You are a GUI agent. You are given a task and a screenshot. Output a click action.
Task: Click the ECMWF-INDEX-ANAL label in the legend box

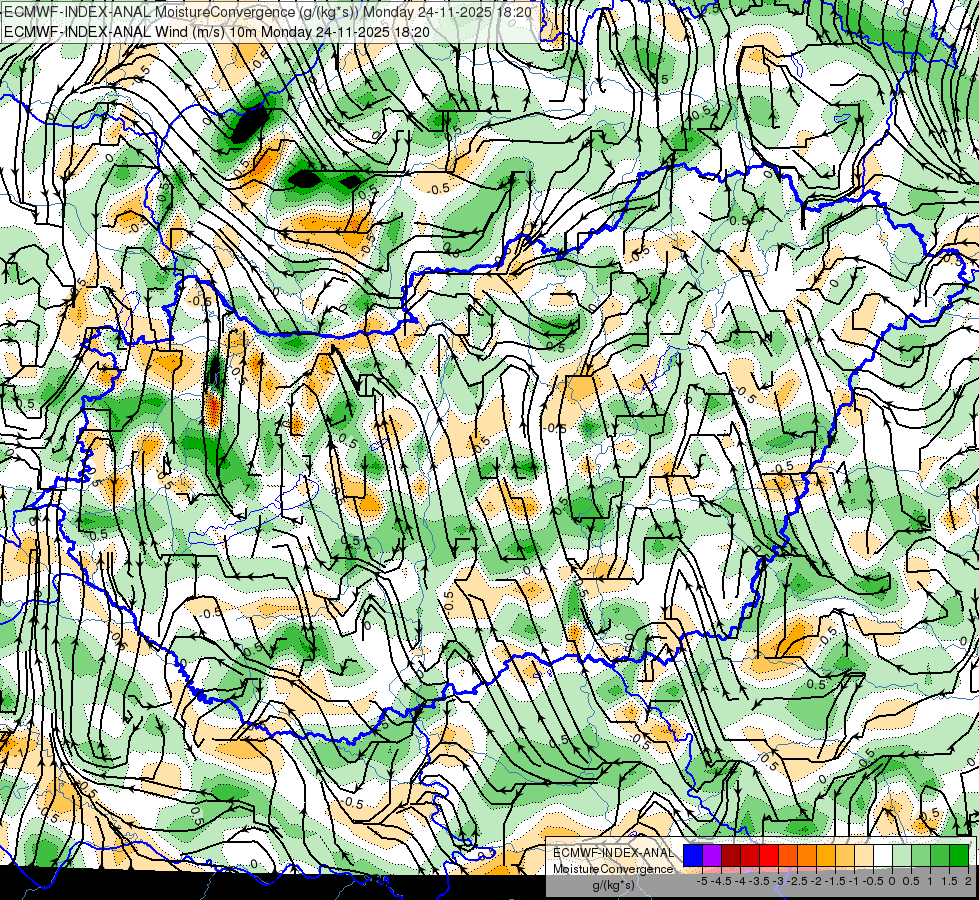[x=613, y=853]
